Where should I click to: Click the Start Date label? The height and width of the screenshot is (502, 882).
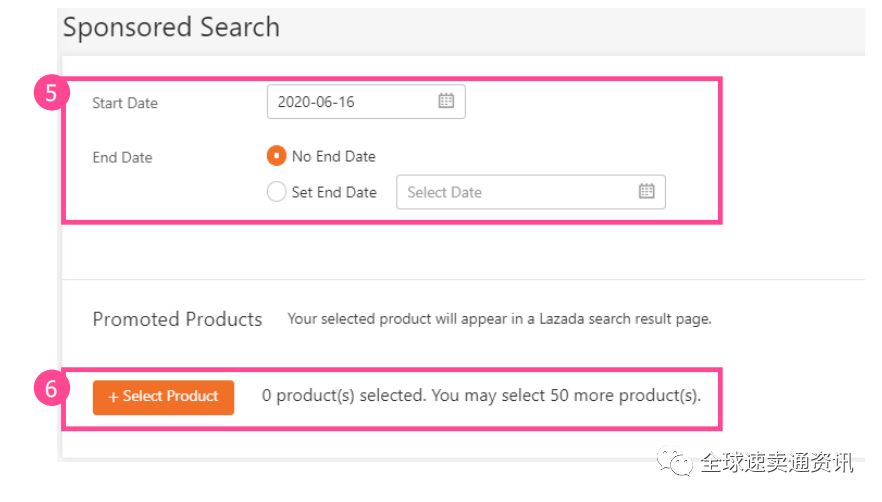125,103
